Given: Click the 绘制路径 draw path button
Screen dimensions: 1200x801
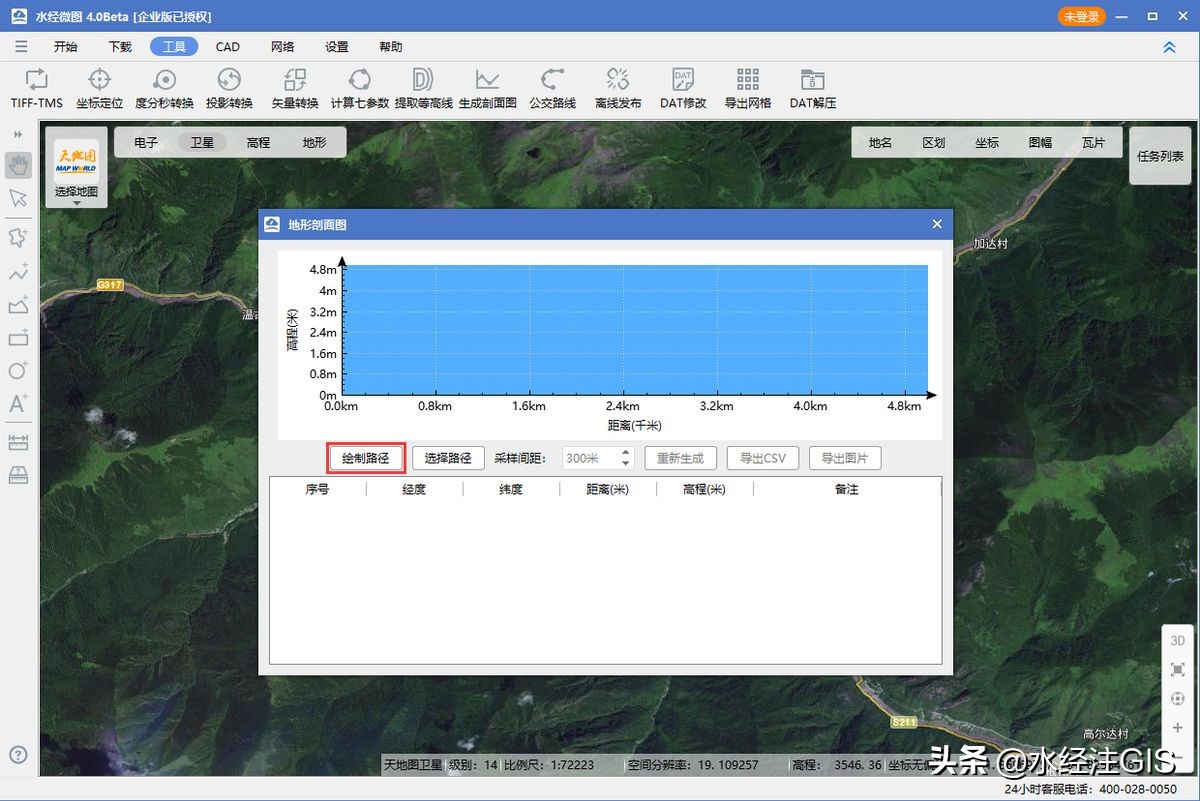Looking at the screenshot, I should 365,458.
